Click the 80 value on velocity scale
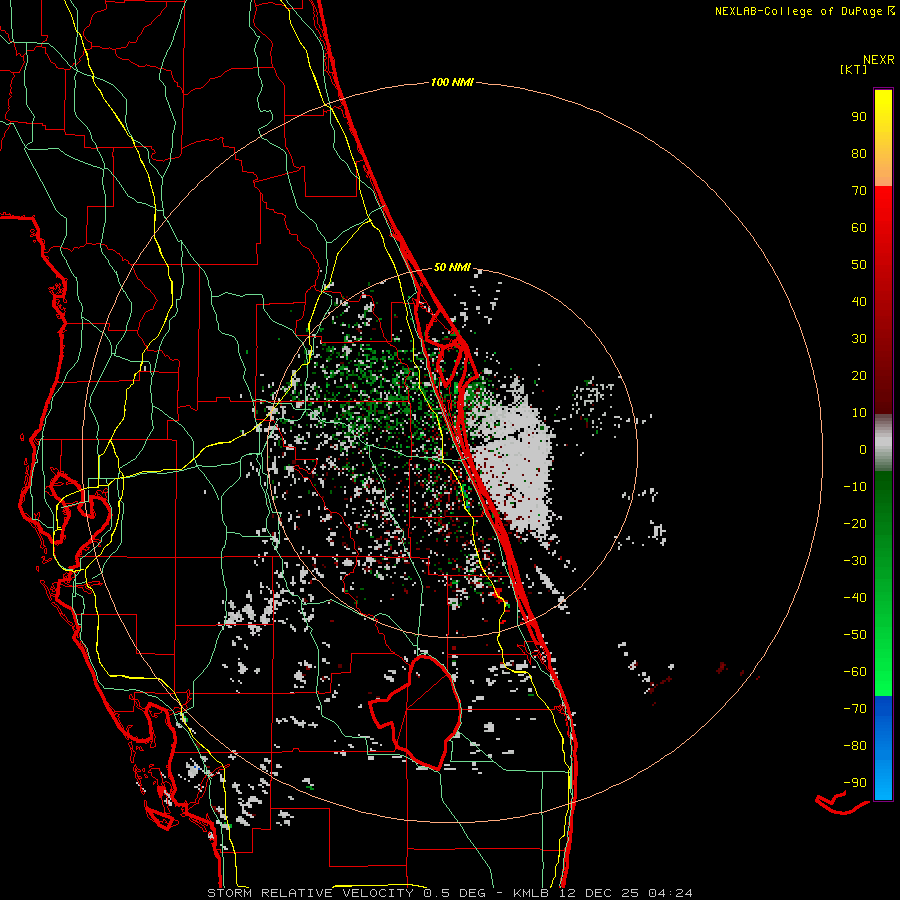 click(859, 154)
